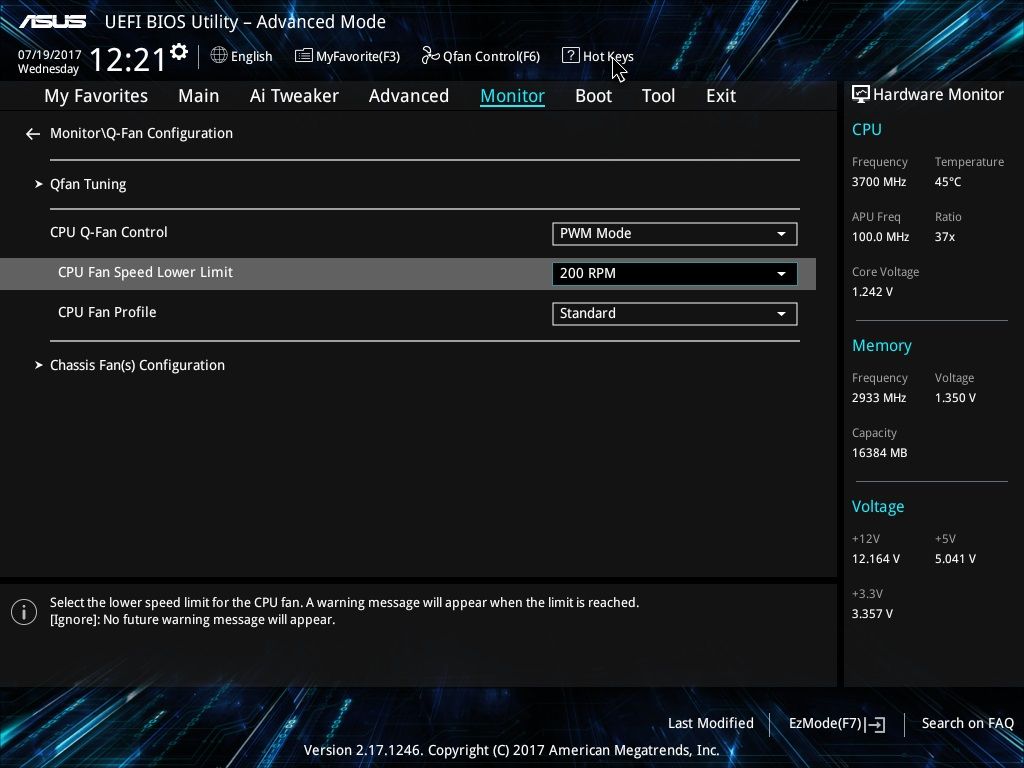The image size is (1024, 768).
Task: Click the CPU Fan Profile label
Action: tap(107, 312)
